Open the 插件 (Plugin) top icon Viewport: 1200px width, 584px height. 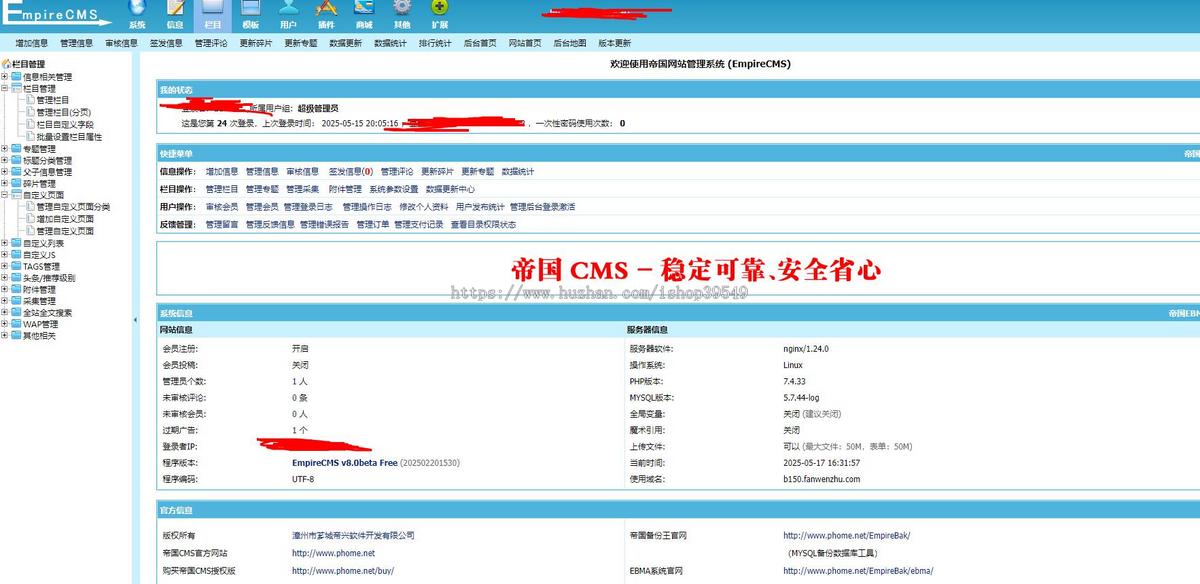pyautogui.click(x=326, y=14)
